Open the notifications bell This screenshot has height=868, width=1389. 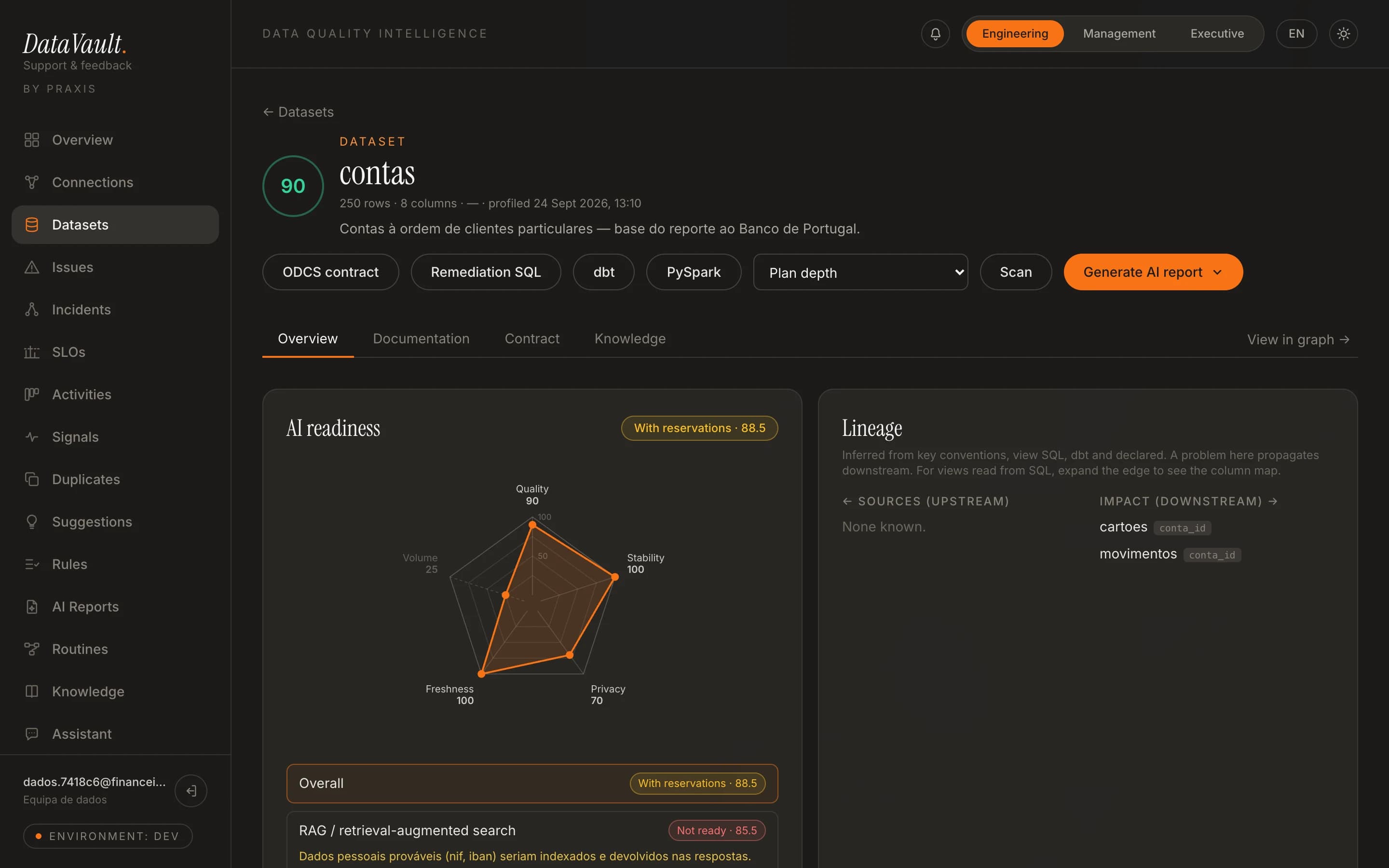coord(935,34)
